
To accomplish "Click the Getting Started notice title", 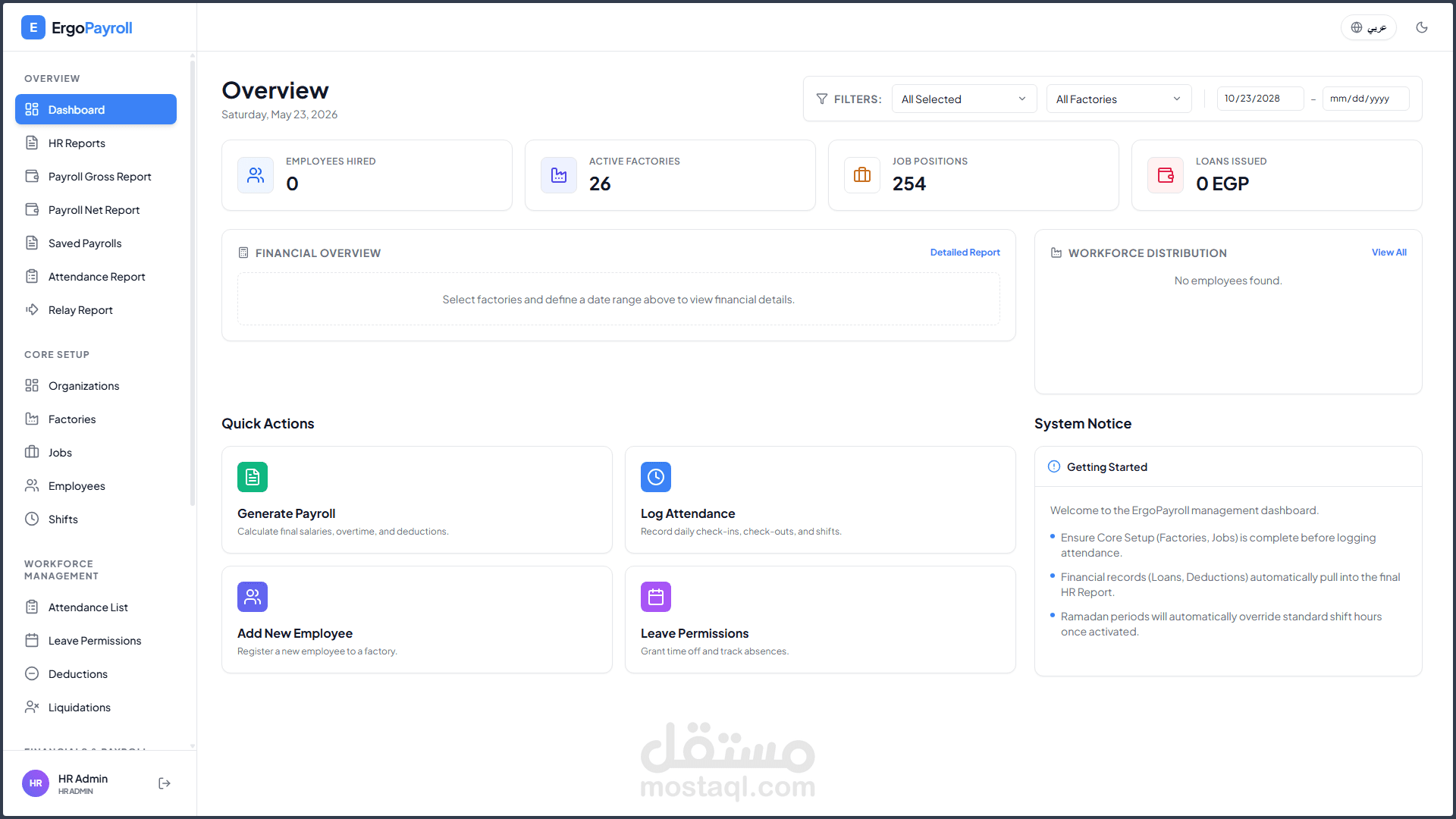I will click(1107, 467).
